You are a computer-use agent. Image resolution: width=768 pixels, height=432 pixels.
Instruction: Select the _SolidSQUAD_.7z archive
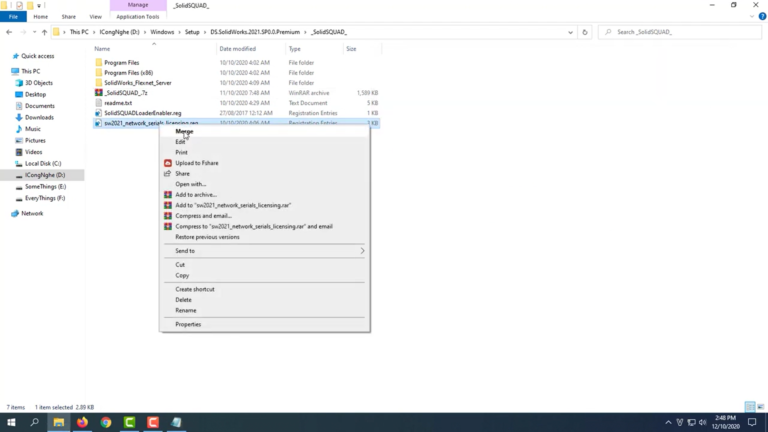pyautogui.click(x=125, y=93)
